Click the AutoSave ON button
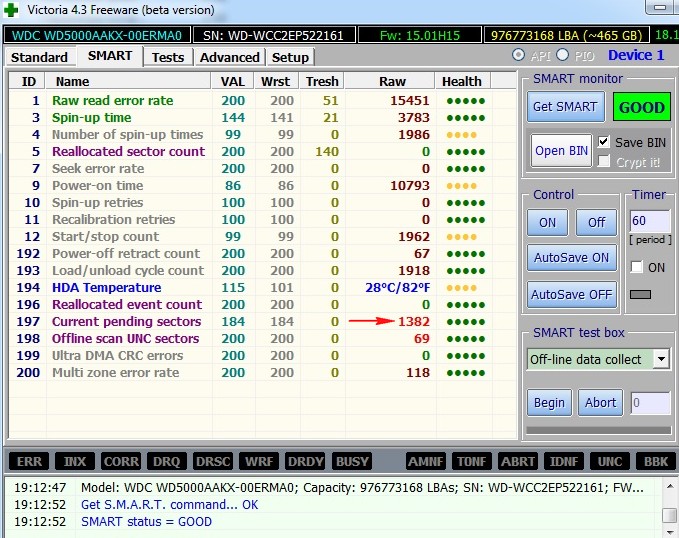 click(569, 257)
